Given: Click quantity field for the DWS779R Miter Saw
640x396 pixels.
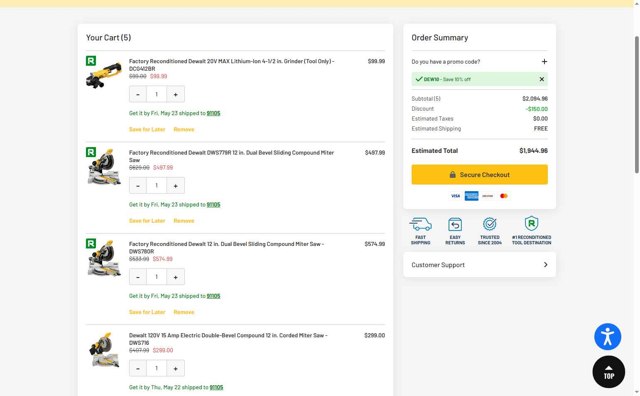Looking at the screenshot, I should pyautogui.click(x=157, y=186).
